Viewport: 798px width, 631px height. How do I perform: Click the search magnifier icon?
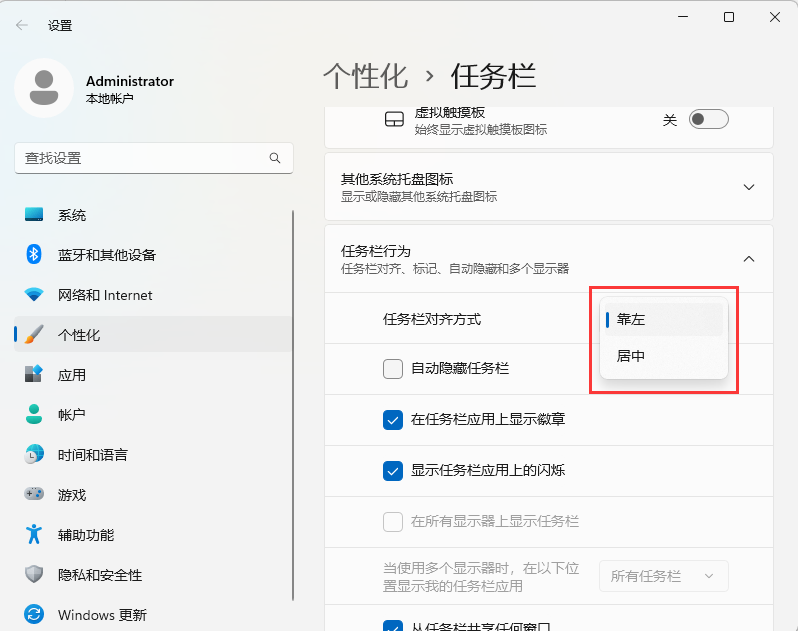(275, 158)
